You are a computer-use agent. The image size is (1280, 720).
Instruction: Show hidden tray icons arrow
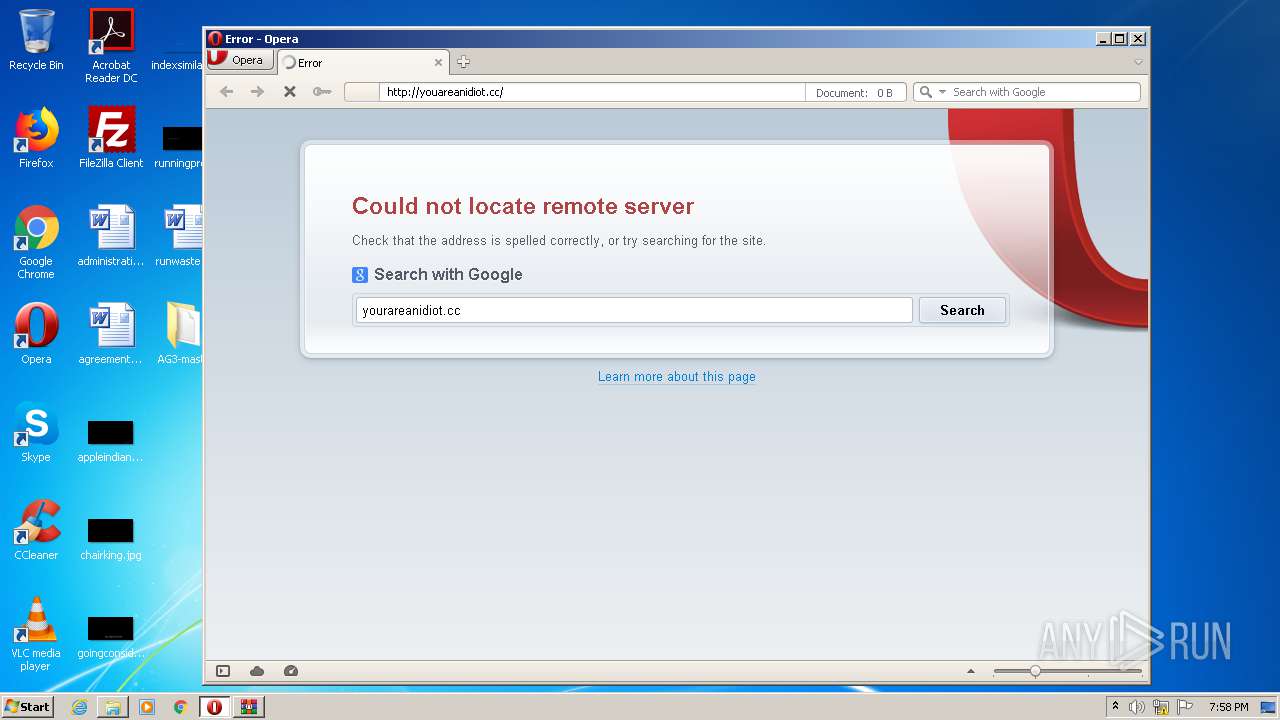click(1115, 707)
